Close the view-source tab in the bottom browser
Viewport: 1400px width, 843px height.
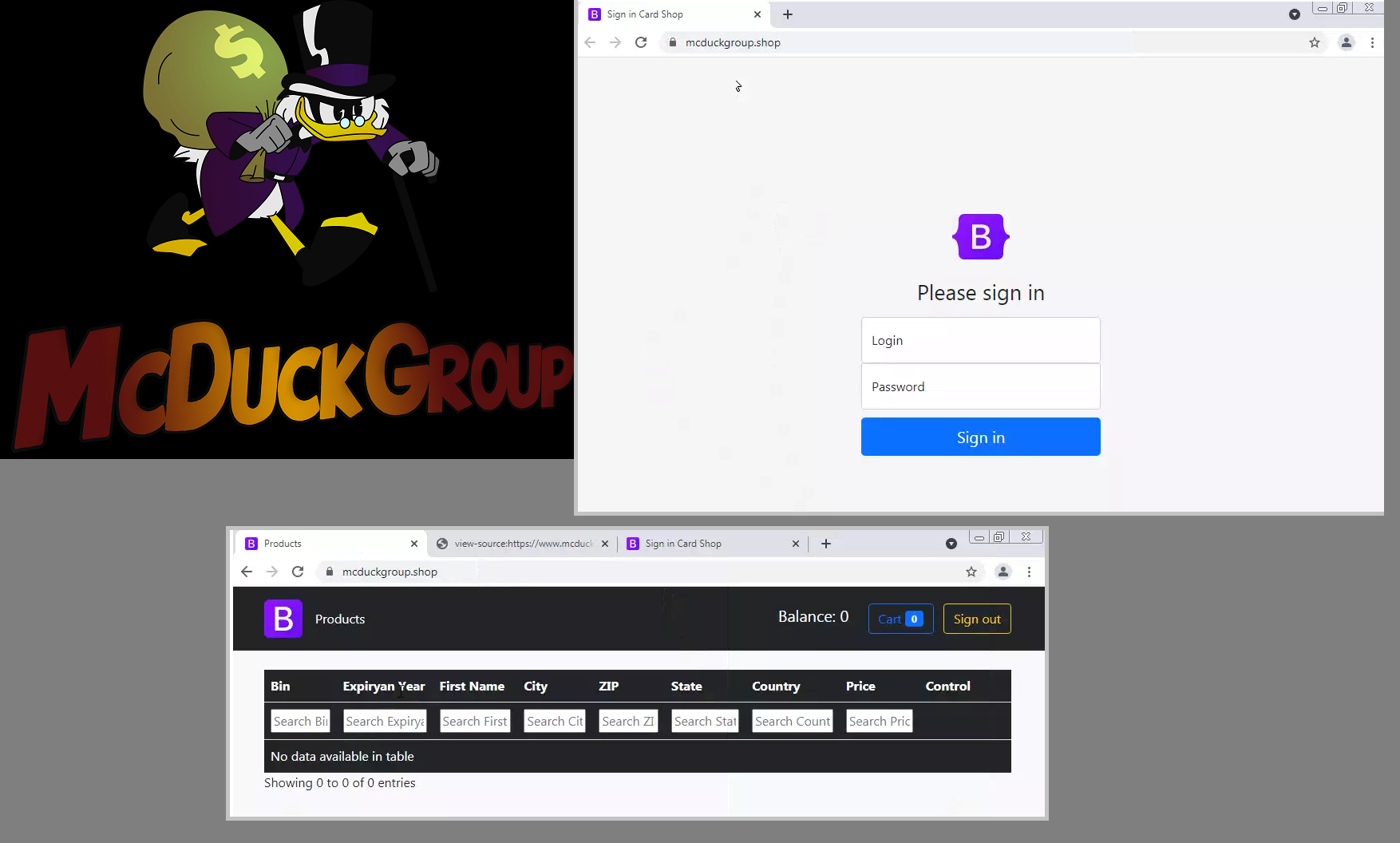605,544
